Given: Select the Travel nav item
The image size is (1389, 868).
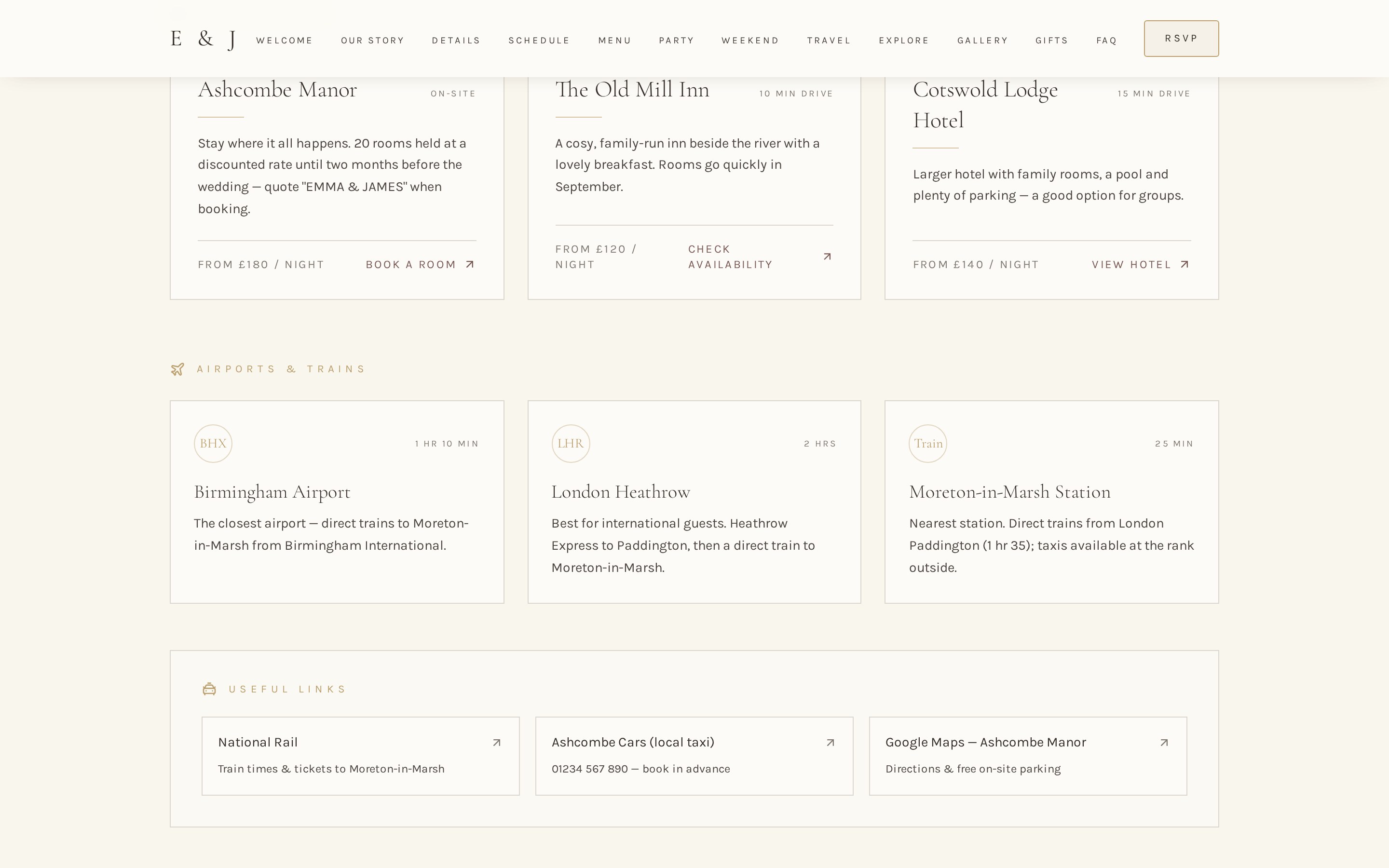Looking at the screenshot, I should click(829, 40).
